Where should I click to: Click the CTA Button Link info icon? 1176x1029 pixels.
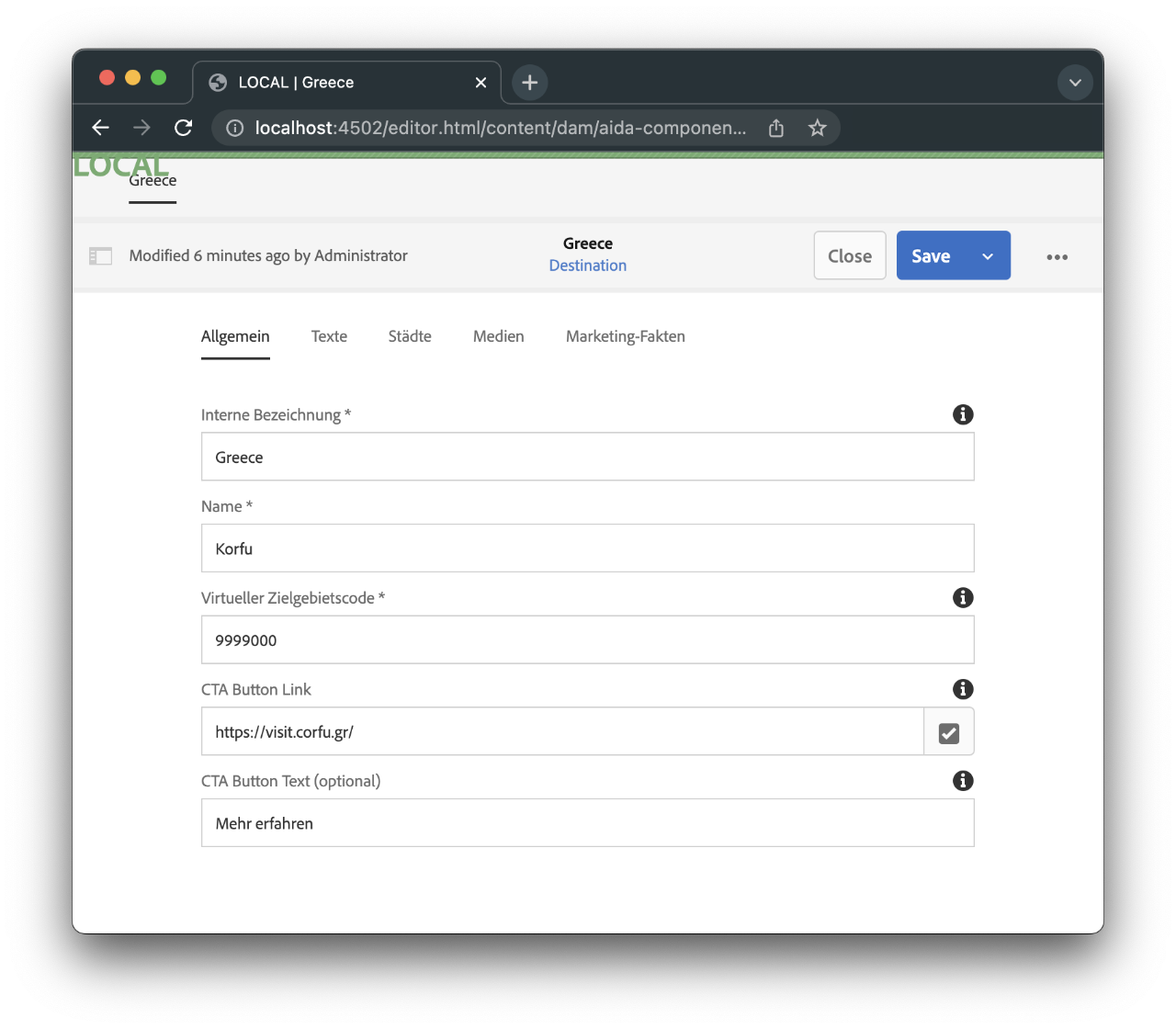(x=963, y=689)
